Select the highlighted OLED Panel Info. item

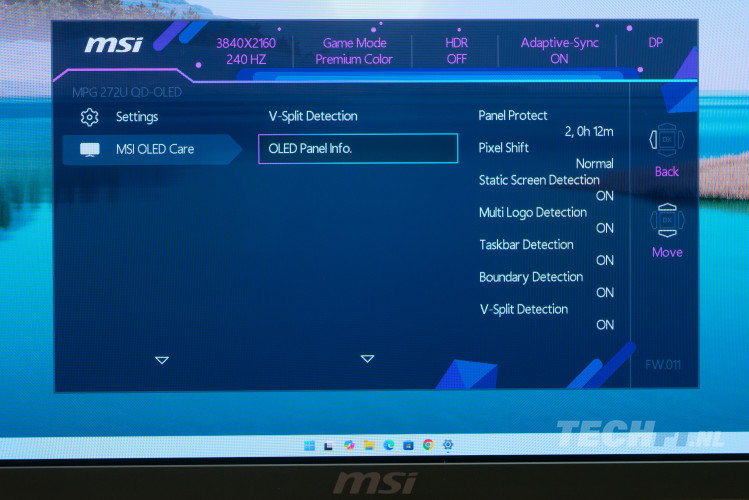pyautogui.click(x=358, y=149)
